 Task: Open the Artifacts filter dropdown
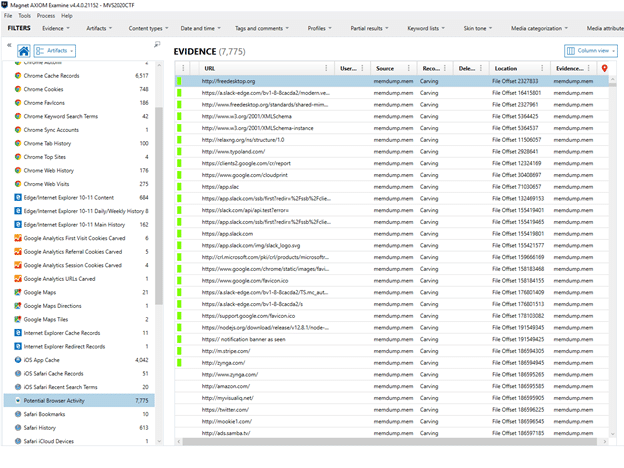click(x=99, y=28)
